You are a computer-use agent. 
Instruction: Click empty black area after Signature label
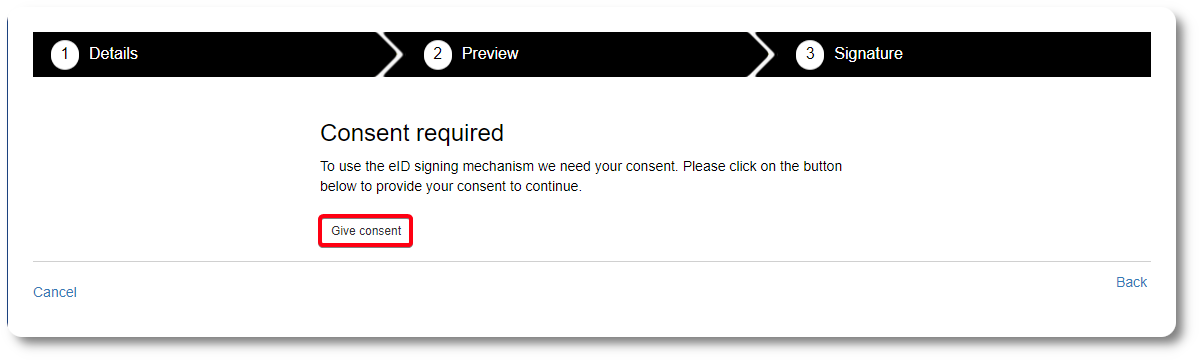[x=1025, y=54]
